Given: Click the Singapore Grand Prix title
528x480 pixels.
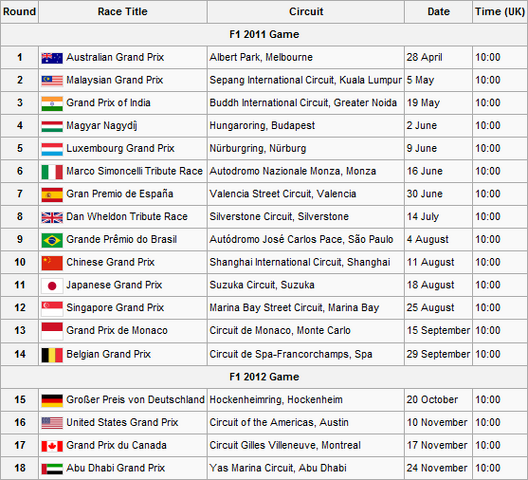Looking at the screenshot, I should pos(115,308).
